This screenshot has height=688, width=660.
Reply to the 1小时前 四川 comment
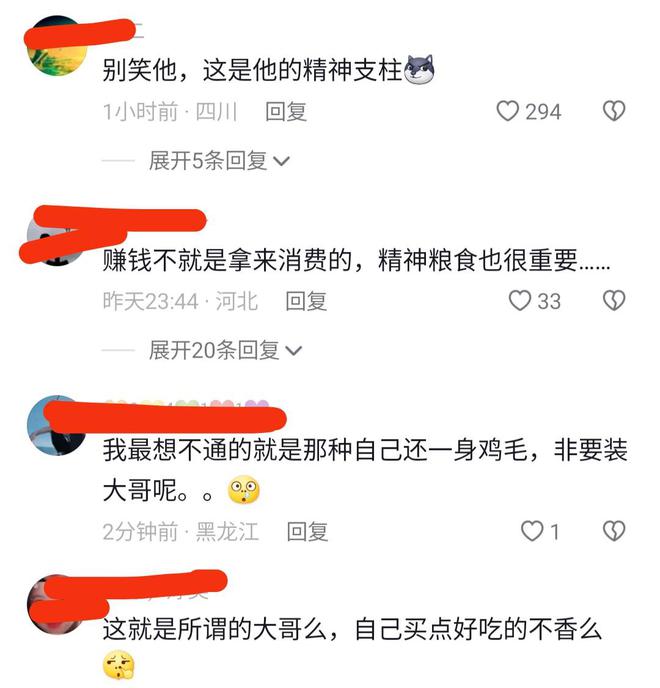pyautogui.click(x=286, y=111)
